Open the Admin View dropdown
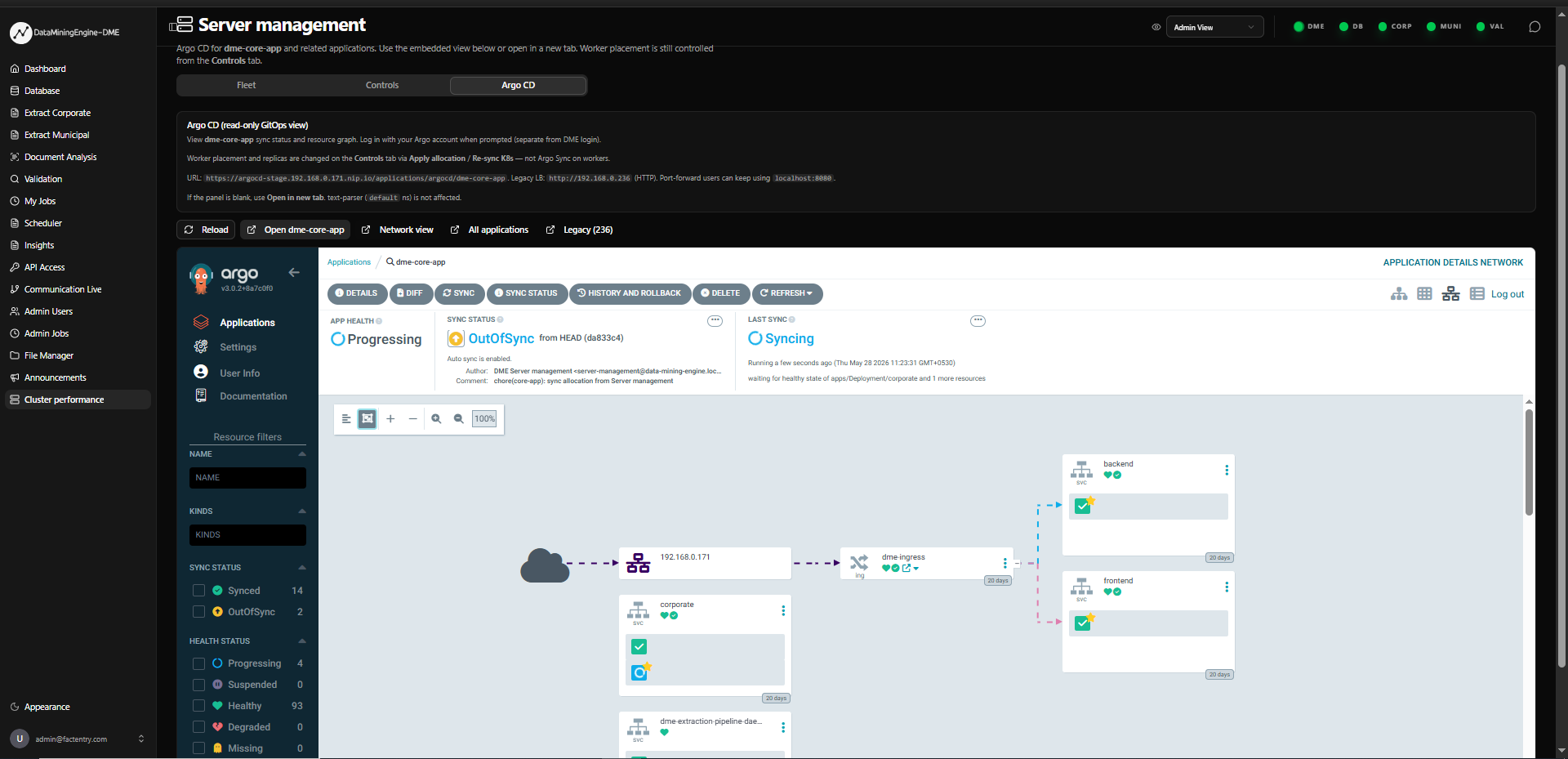The height and width of the screenshot is (759, 1568). coord(1214,27)
